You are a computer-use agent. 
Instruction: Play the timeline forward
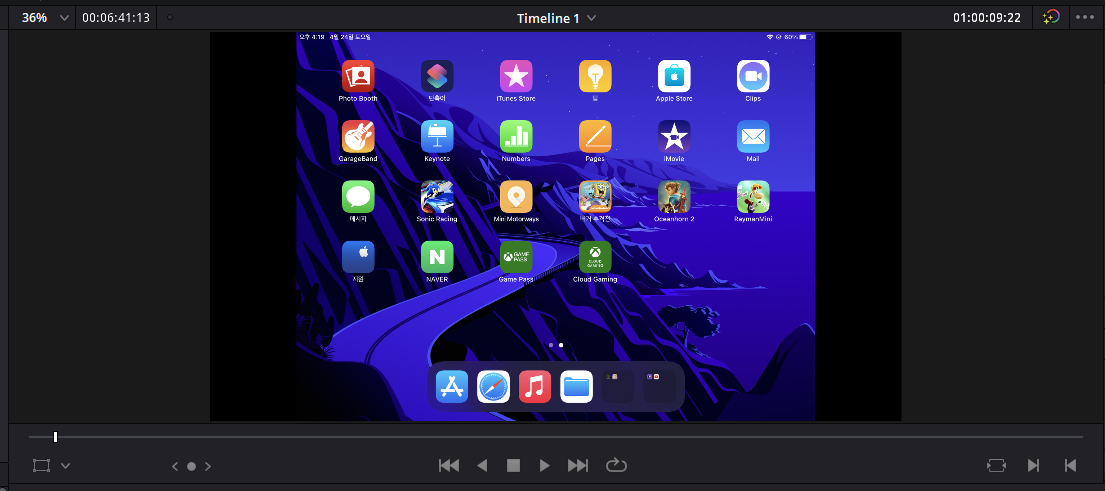[544, 465]
